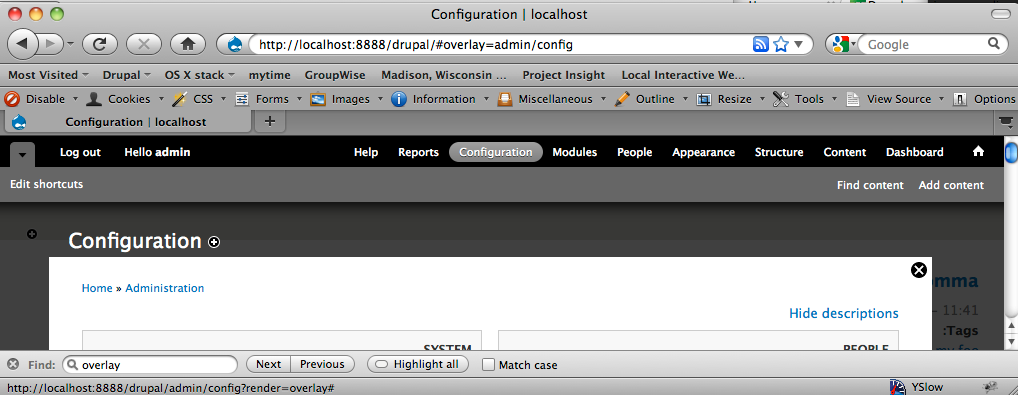Open Appearance in the Drupal toolbar
The image size is (1018, 395).
click(x=703, y=152)
